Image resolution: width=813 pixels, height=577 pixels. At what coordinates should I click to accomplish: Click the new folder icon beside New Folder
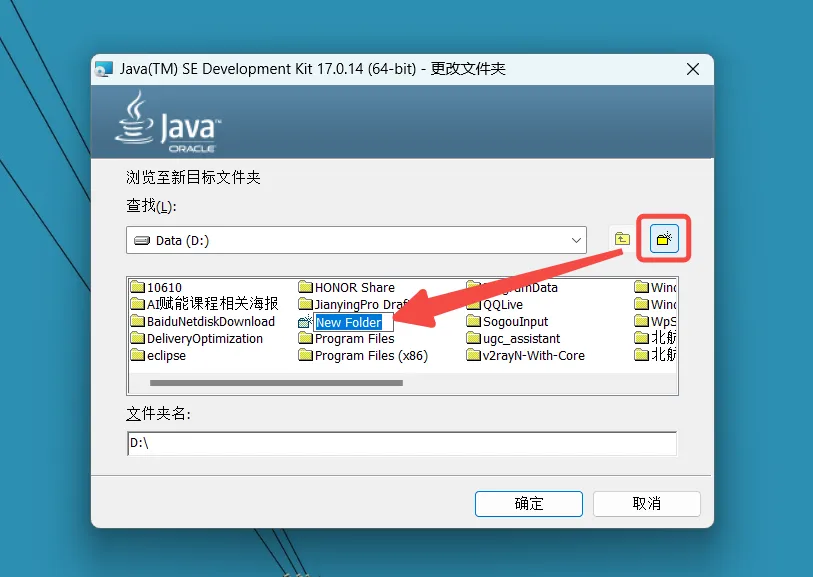[305, 321]
